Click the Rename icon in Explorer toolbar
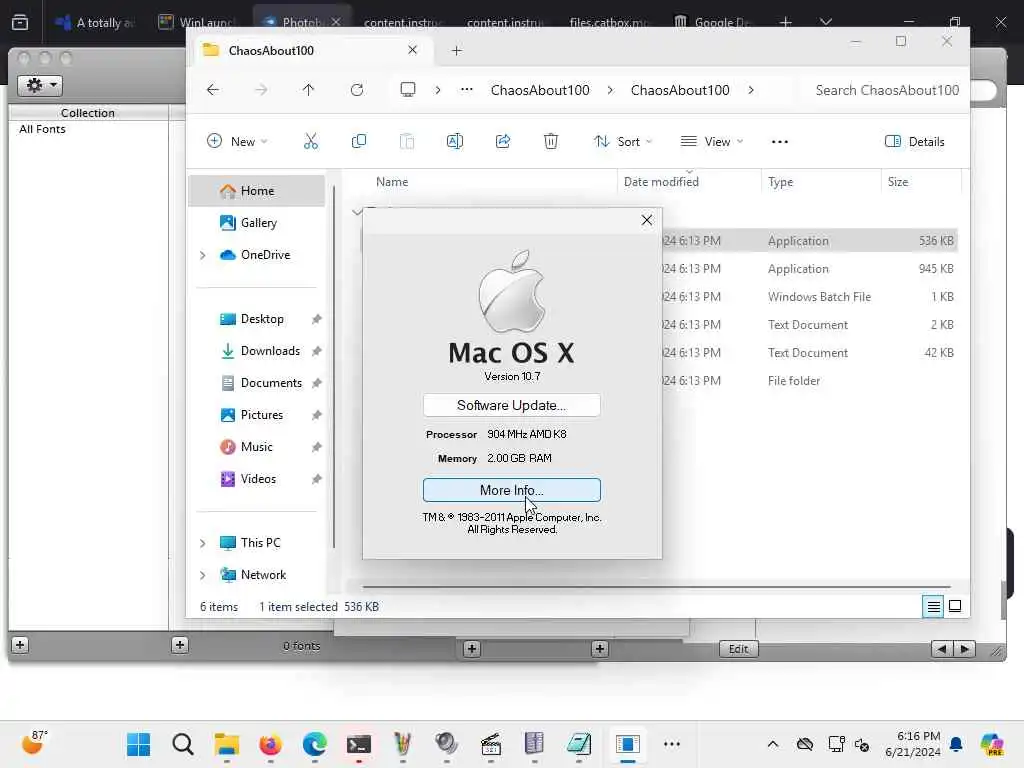Viewport: 1024px width, 768px height. (x=455, y=141)
